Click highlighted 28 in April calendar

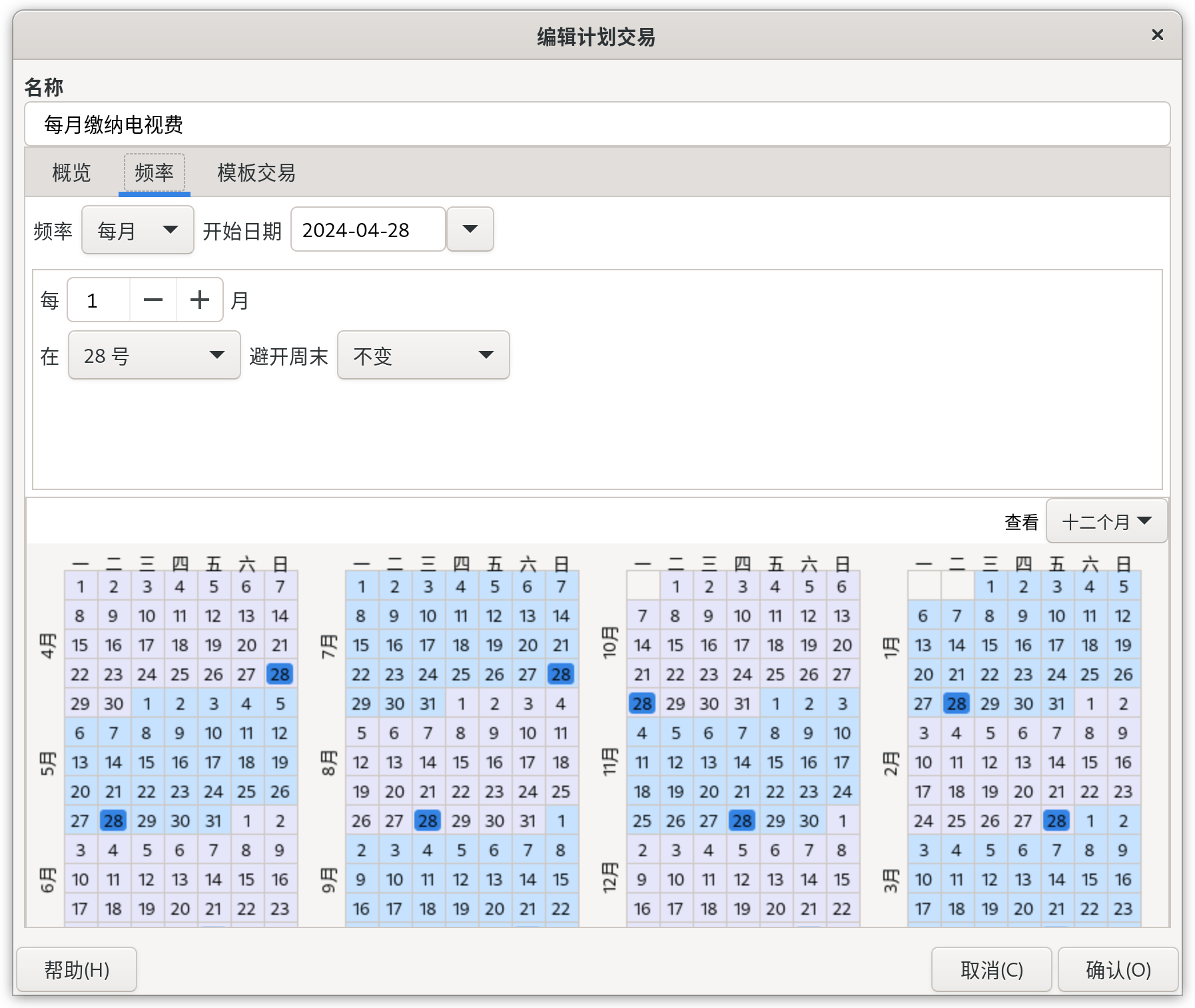point(280,674)
